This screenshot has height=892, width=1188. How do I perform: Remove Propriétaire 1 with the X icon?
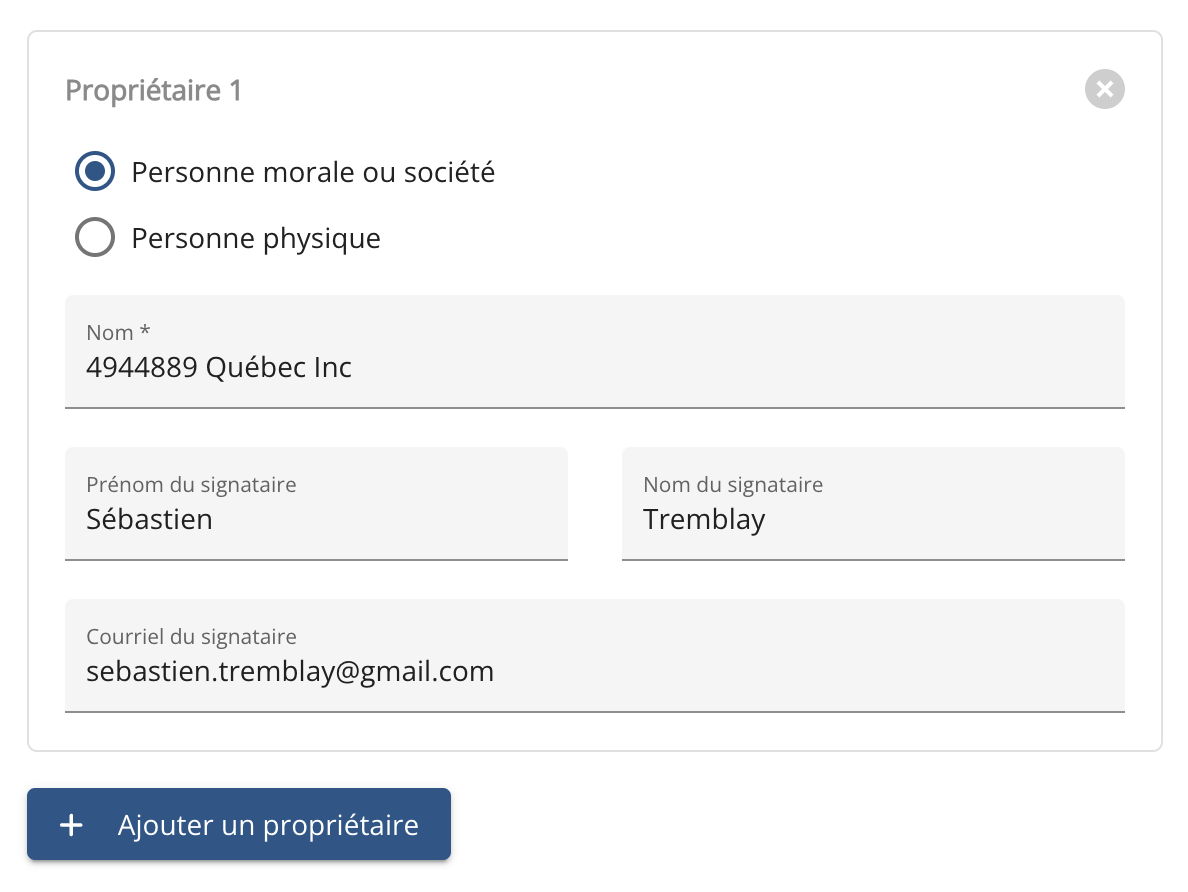[1104, 90]
